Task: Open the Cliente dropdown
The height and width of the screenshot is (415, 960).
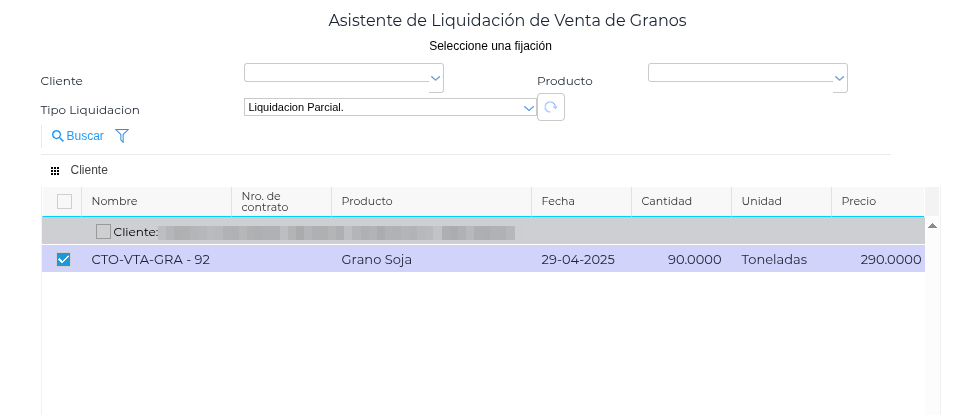Action: pyautogui.click(x=435, y=77)
